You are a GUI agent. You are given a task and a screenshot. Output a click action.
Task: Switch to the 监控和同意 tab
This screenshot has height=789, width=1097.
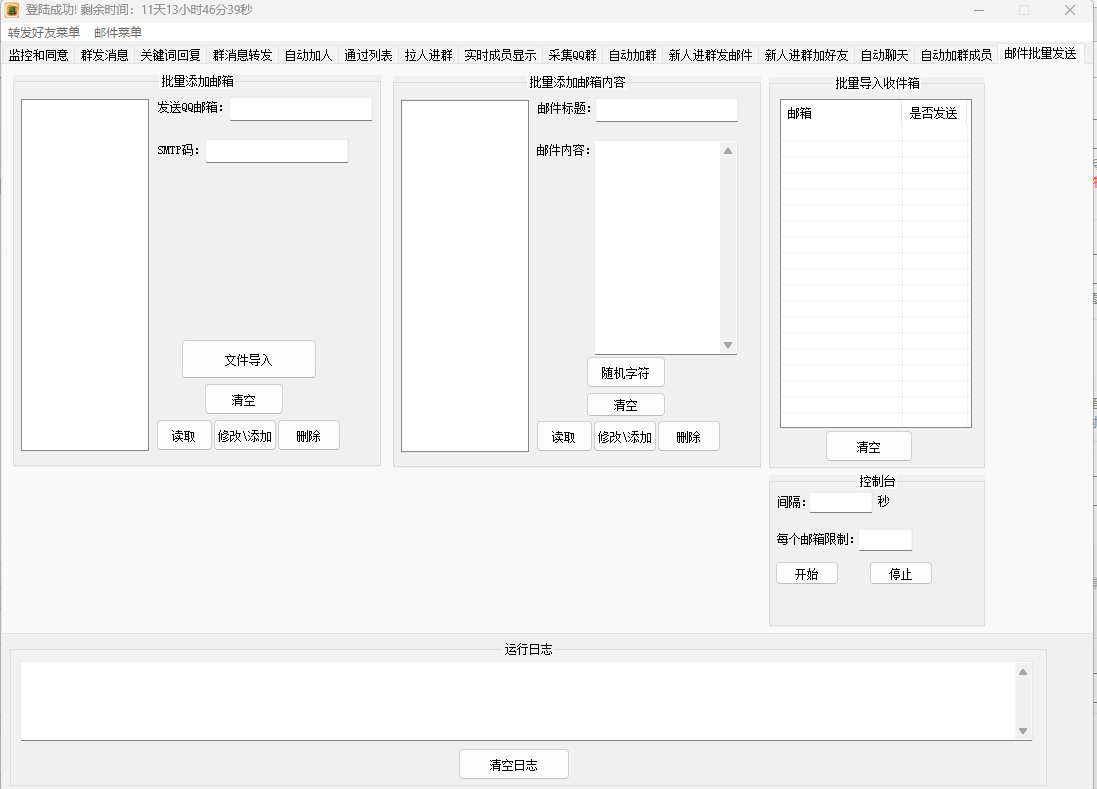[39, 55]
